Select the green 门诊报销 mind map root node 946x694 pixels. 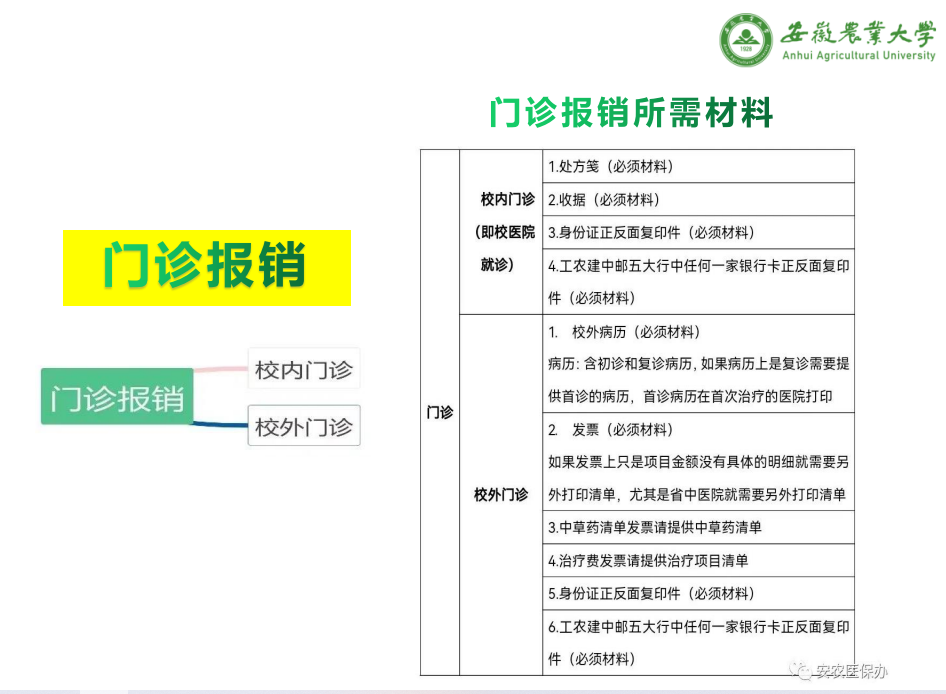click(117, 397)
